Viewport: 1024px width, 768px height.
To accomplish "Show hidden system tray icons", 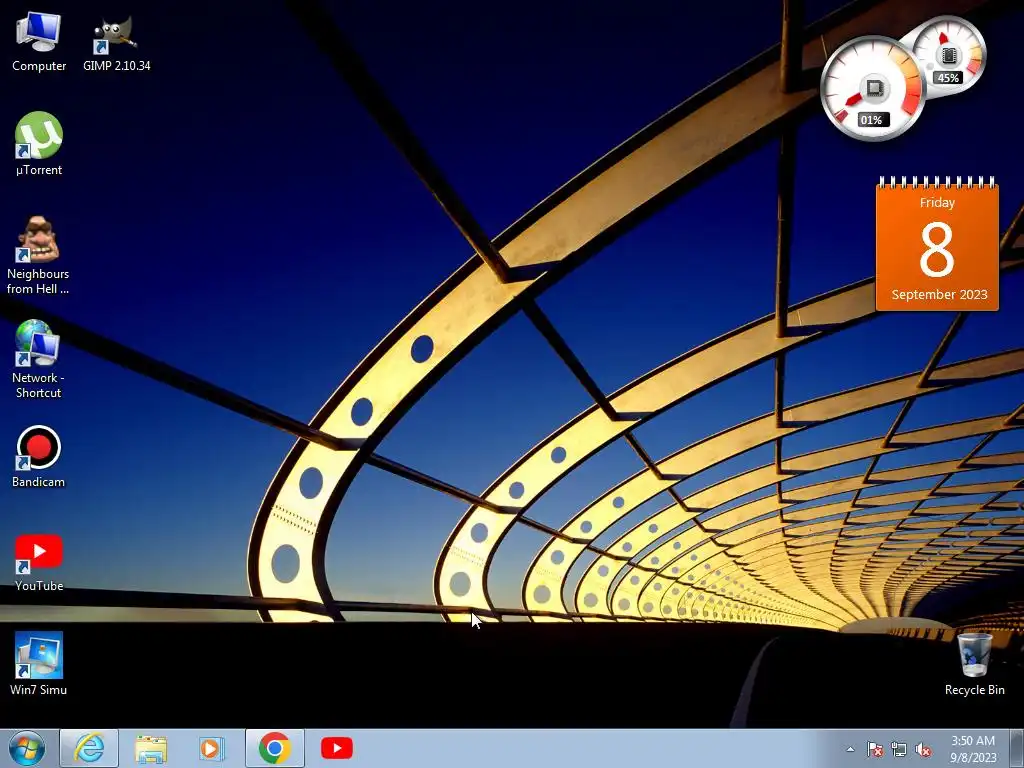I will coord(850,749).
